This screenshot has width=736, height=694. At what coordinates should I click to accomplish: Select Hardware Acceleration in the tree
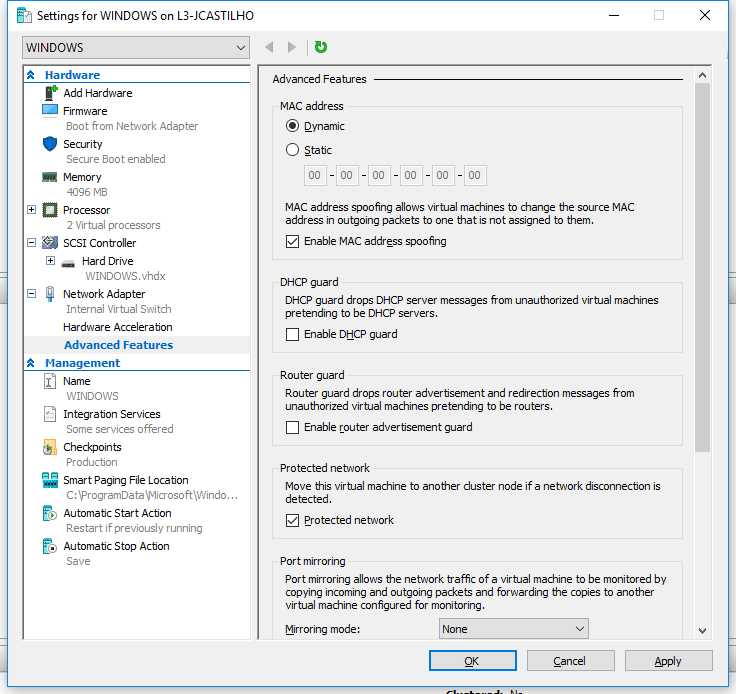118,327
